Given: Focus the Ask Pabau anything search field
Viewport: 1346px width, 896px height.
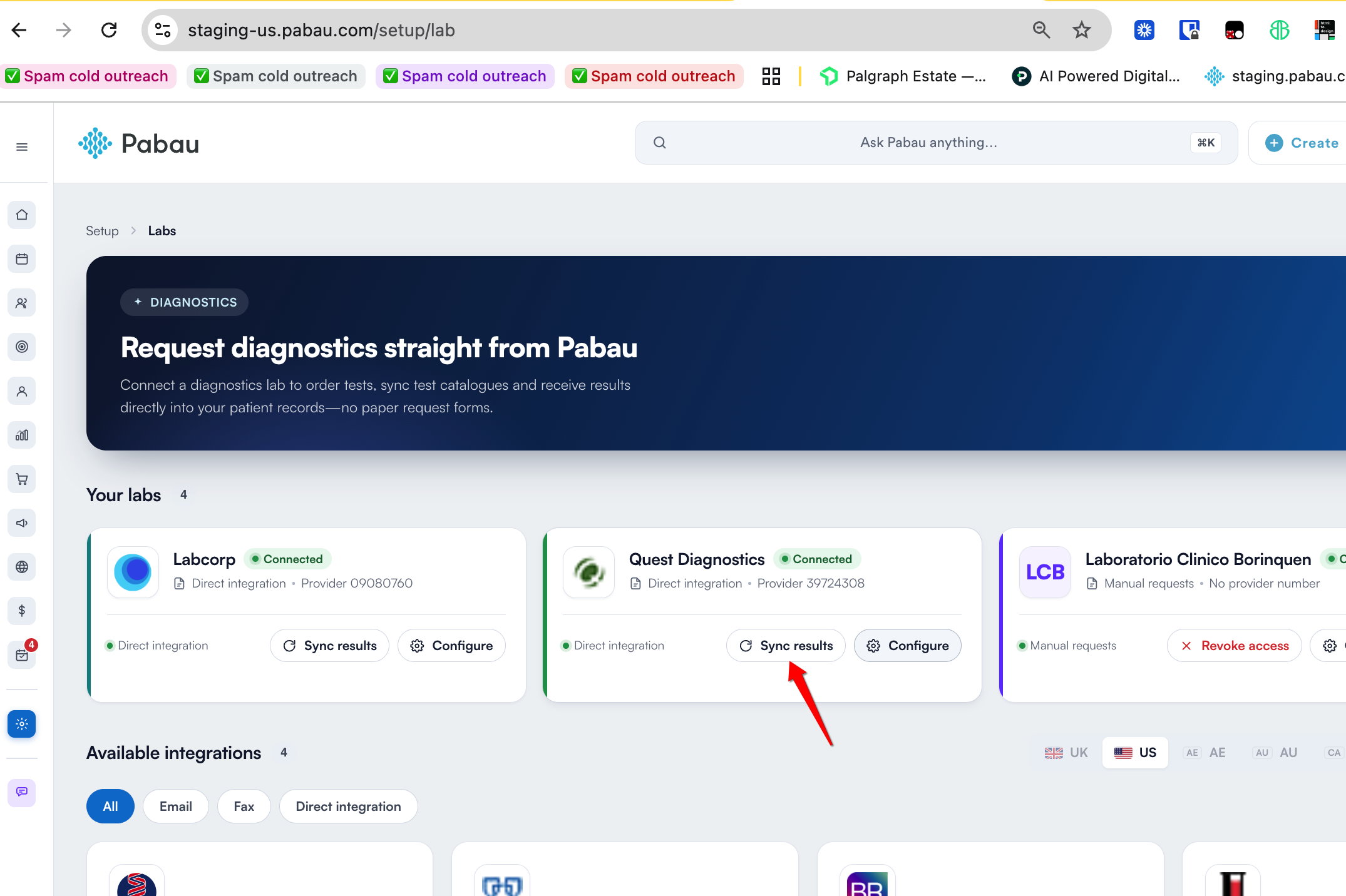Looking at the screenshot, I should (936, 143).
